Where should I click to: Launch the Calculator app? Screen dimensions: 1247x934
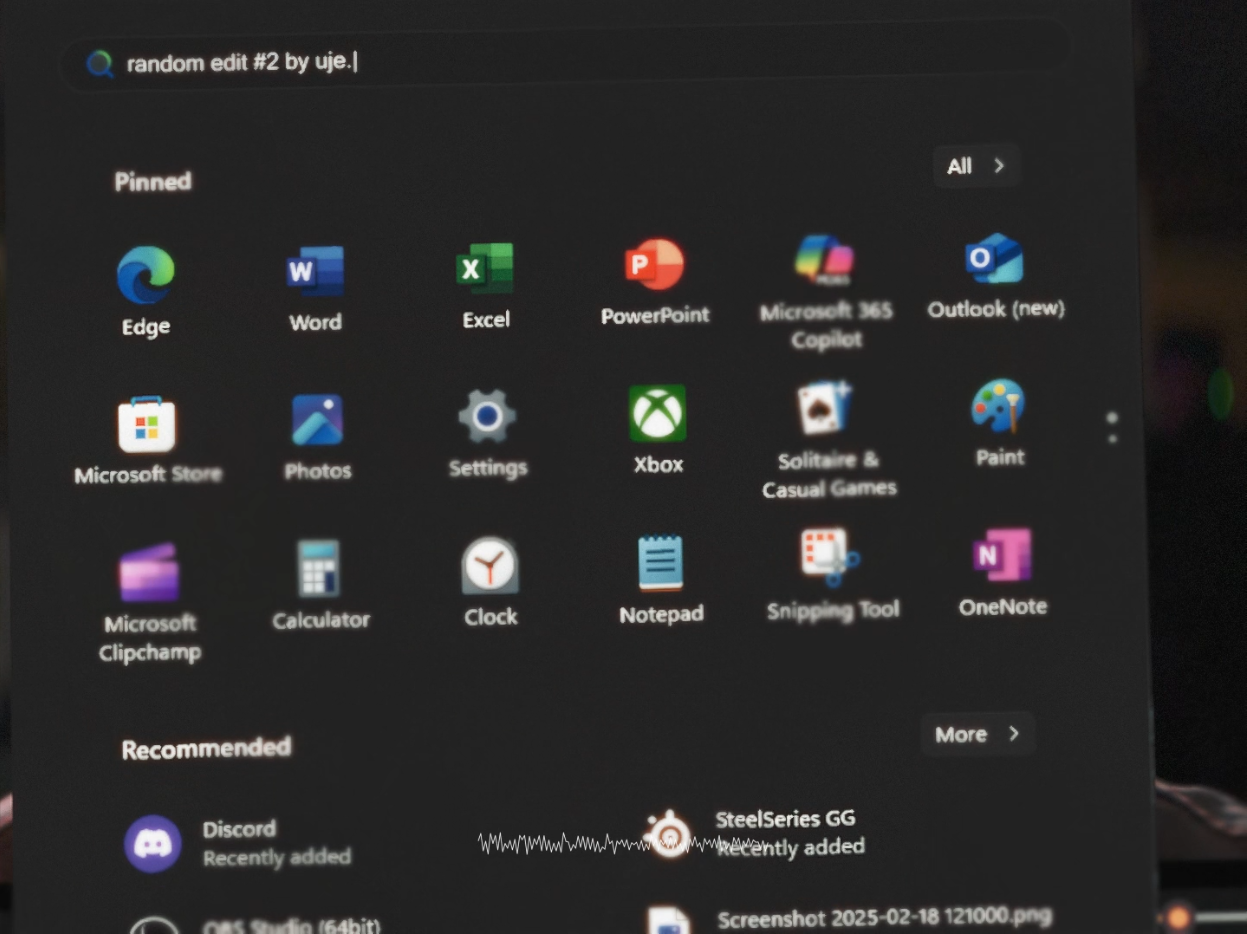click(x=321, y=586)
